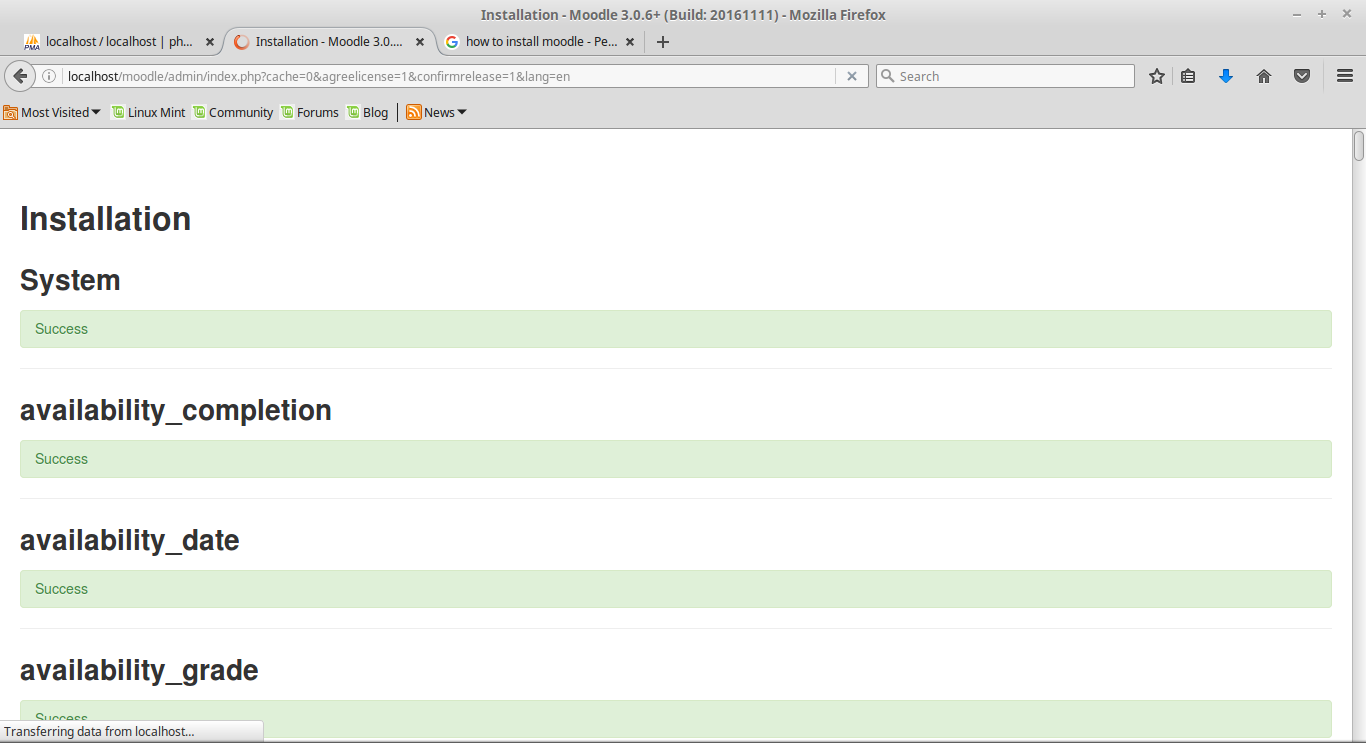Open the Forums bookmark
Viewport: 1366px width, 743px height.
[x=310, y=112]
